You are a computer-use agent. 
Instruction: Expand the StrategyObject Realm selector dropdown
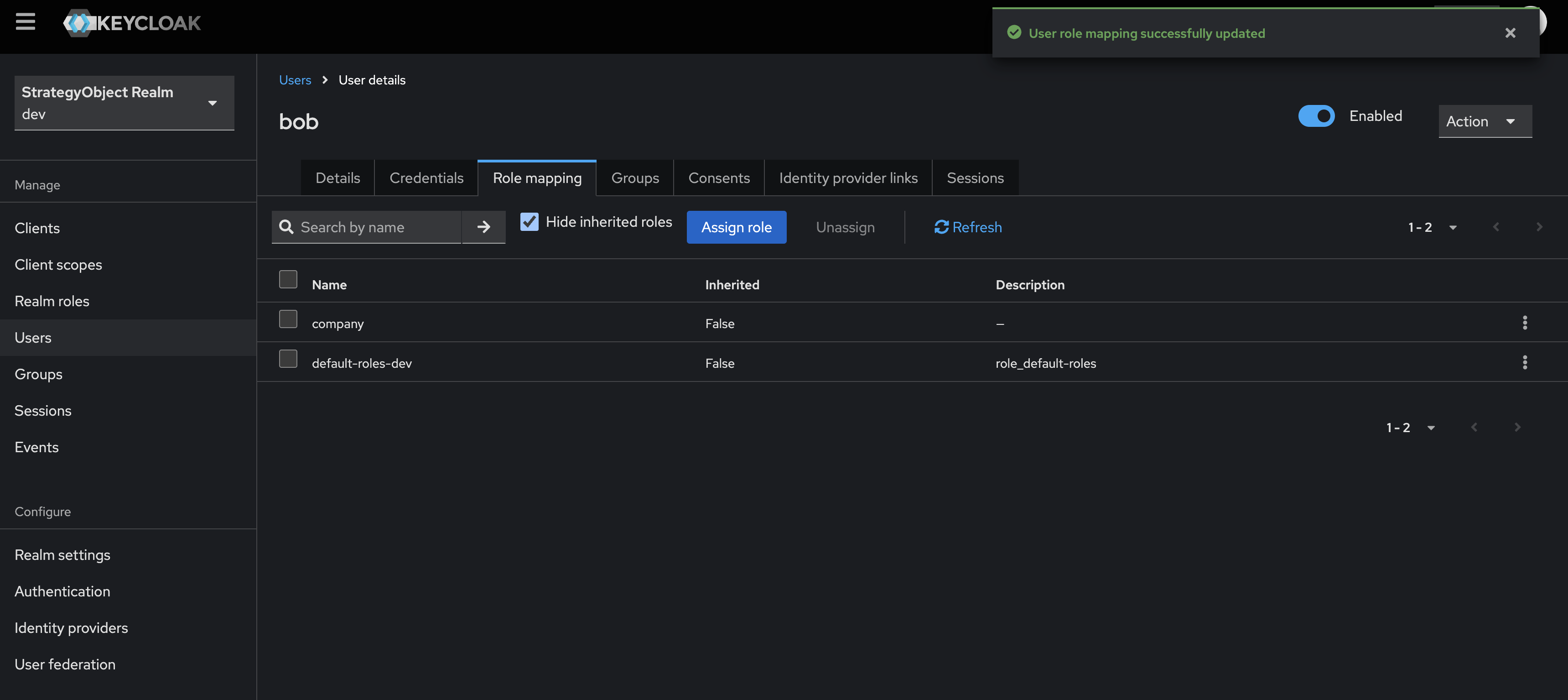click(124, 102)
